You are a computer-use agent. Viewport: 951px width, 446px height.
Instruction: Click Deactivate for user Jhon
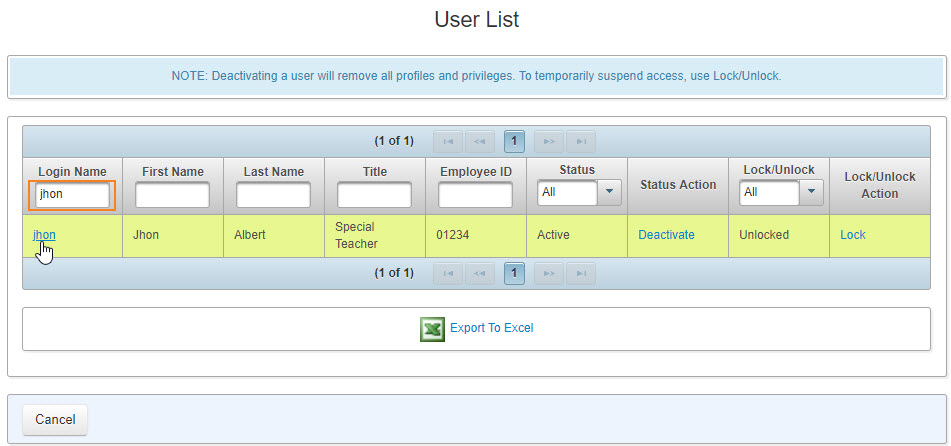pos(666,235)
